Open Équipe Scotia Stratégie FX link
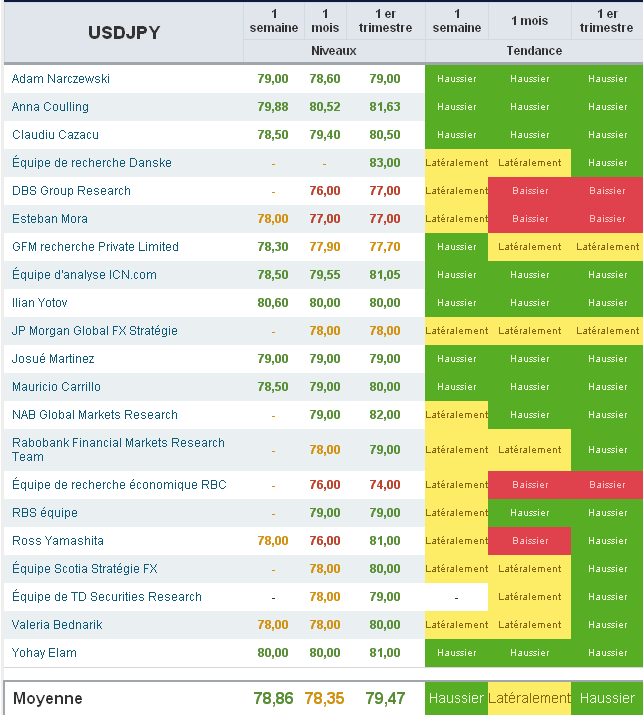643x715 pixels. [x=84, y=569]
